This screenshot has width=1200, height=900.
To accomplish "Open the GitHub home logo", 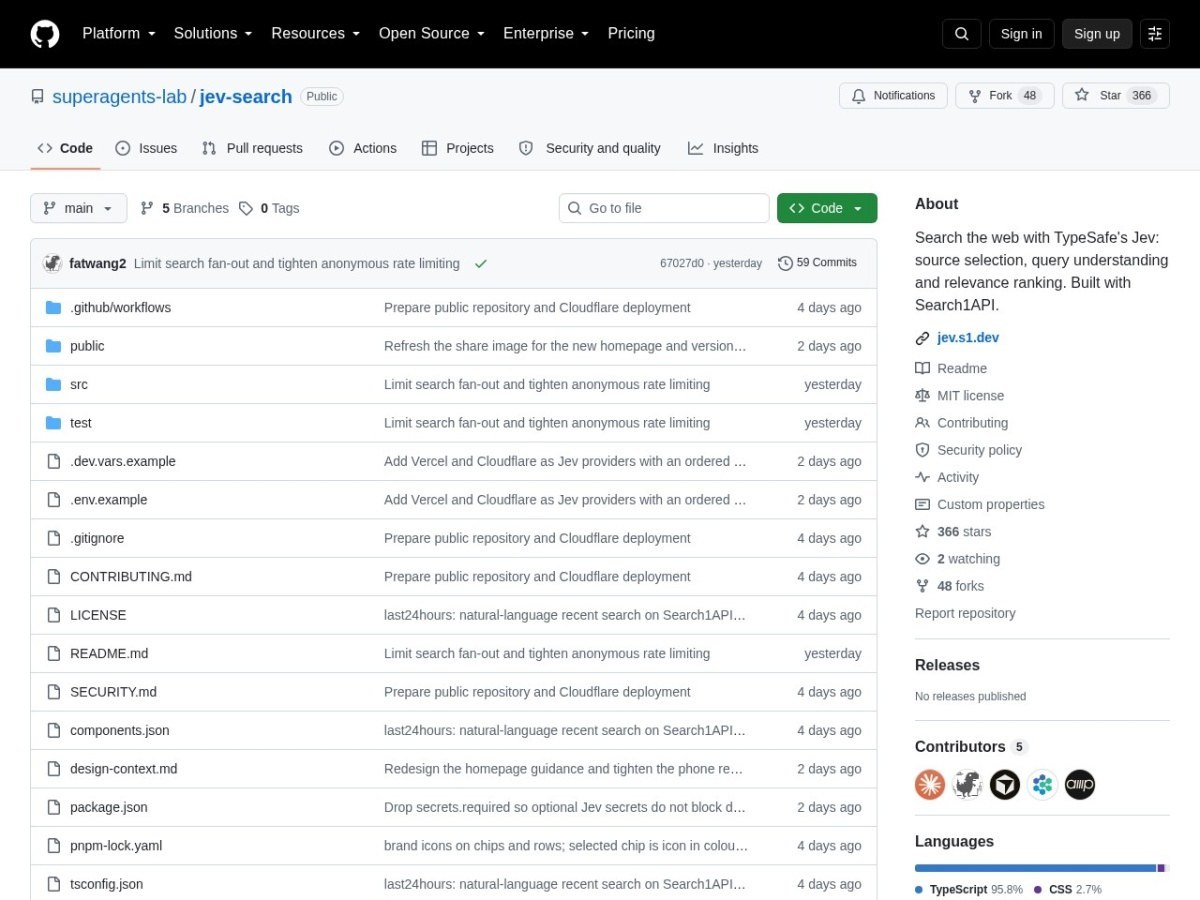I will (45, 34).
